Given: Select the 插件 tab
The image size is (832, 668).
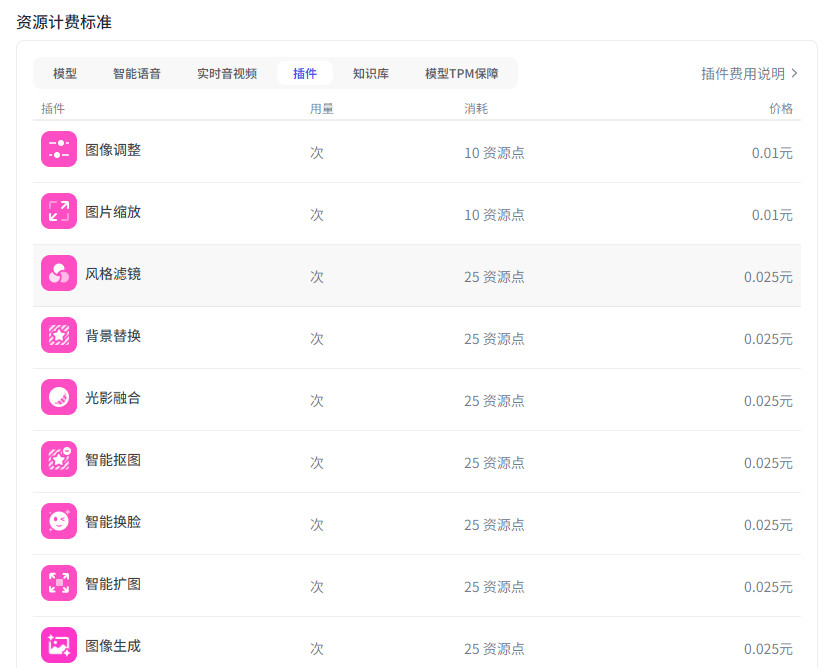Looking at the screenshot, I should tap(305, 73).
